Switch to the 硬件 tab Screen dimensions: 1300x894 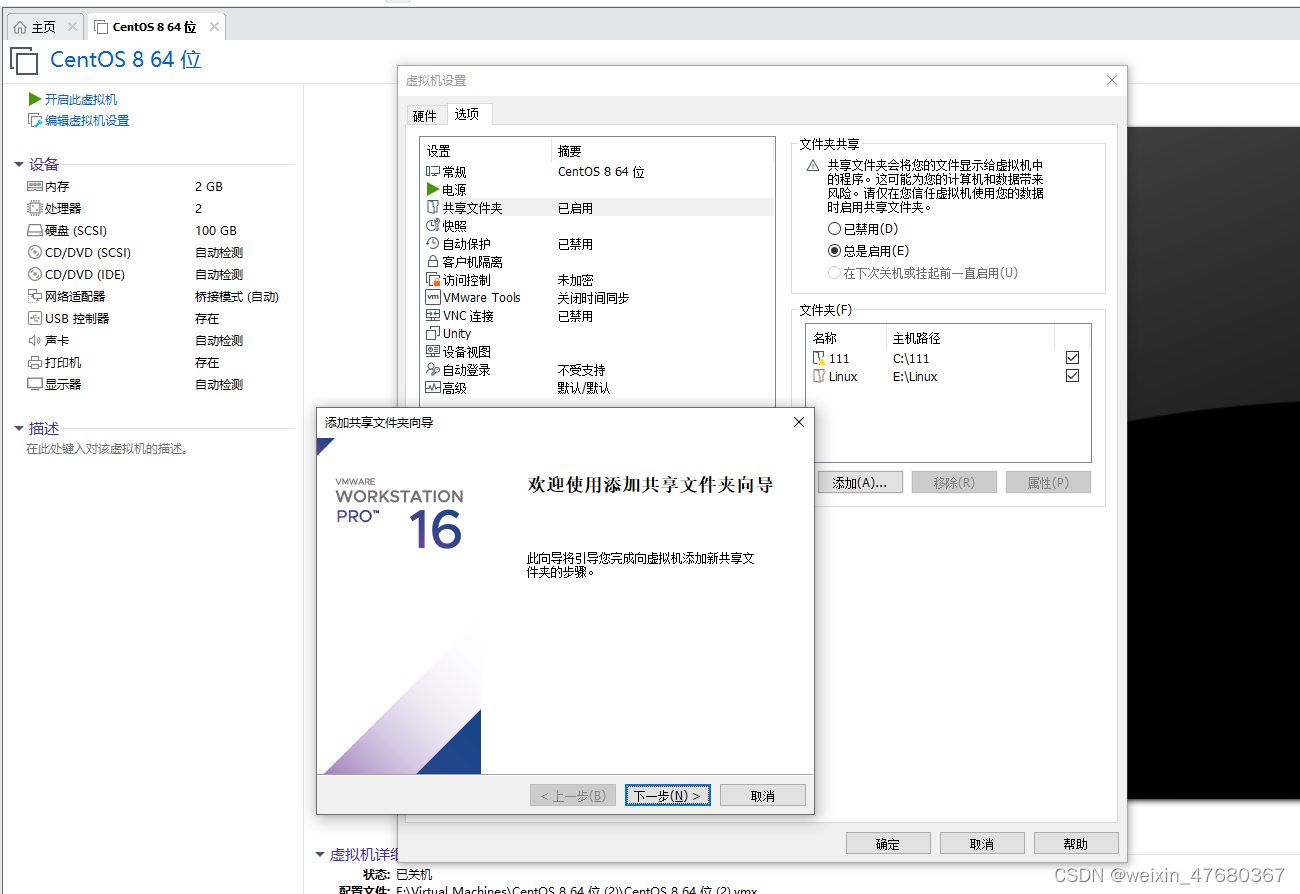click(x=425, y=116)
